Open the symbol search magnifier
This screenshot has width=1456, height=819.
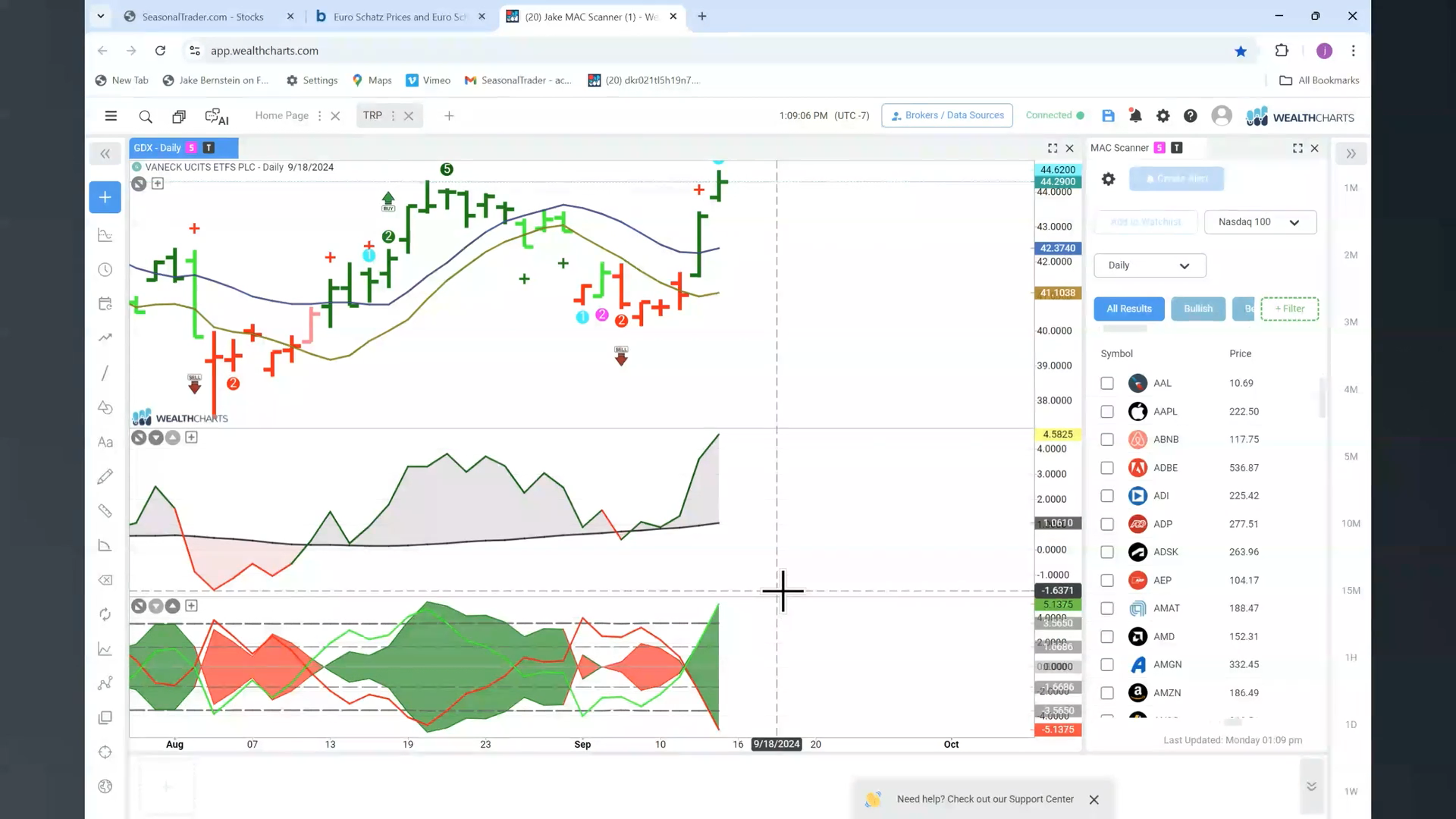[146, 116]
